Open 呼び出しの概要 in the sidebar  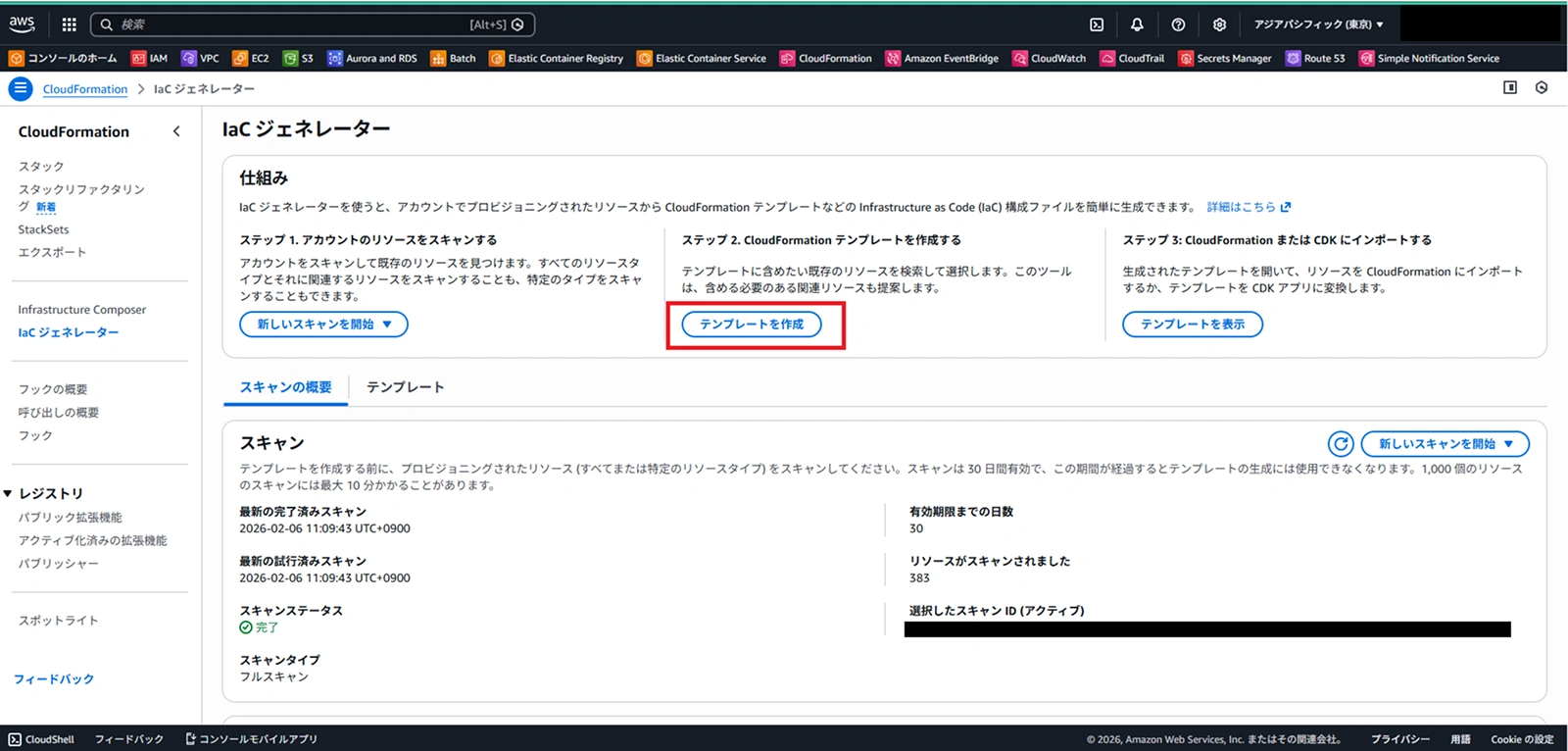tap(59, 413)
